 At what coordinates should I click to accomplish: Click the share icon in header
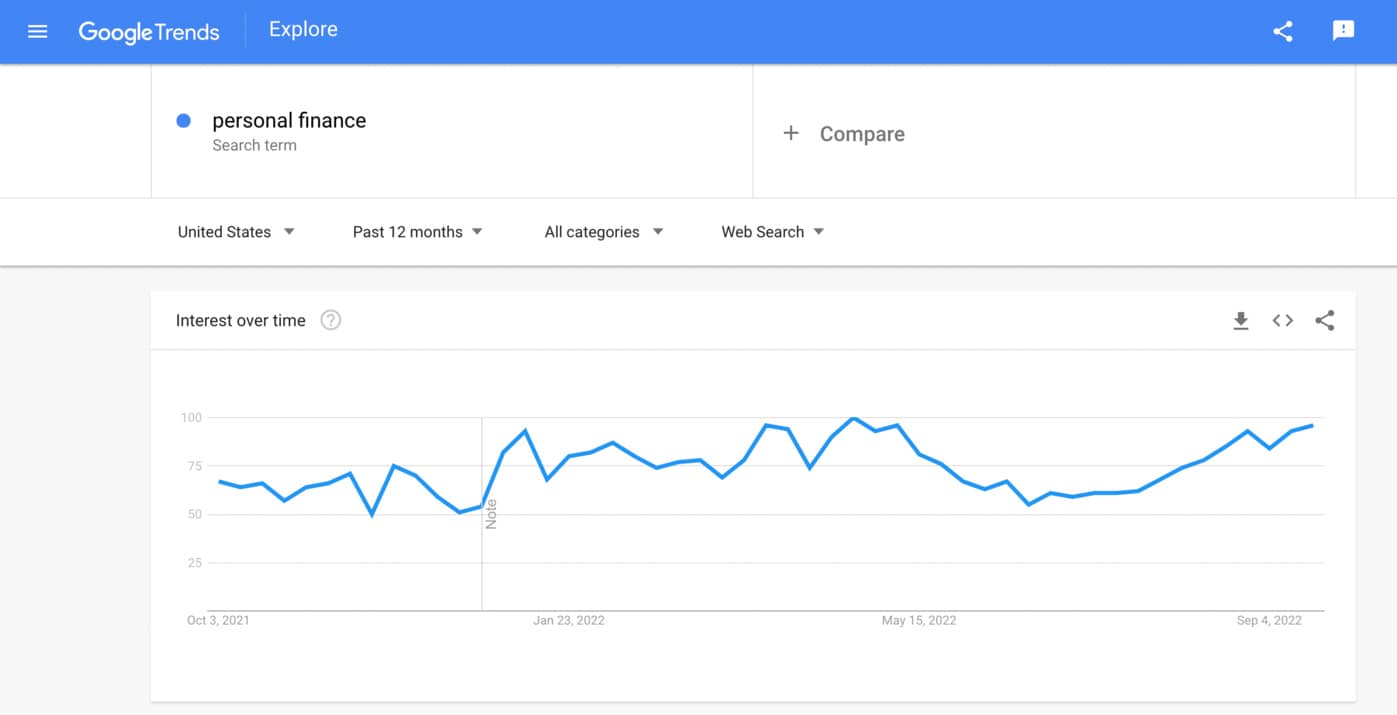[x=1283, y=31]
